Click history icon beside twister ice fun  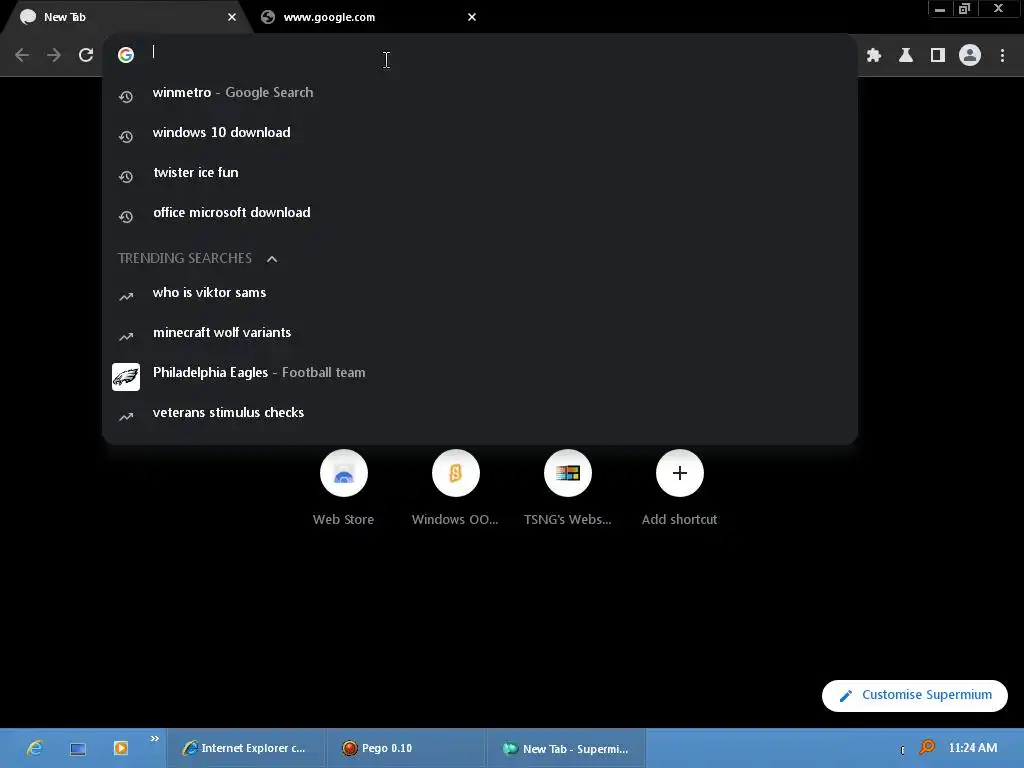[126, 176]
